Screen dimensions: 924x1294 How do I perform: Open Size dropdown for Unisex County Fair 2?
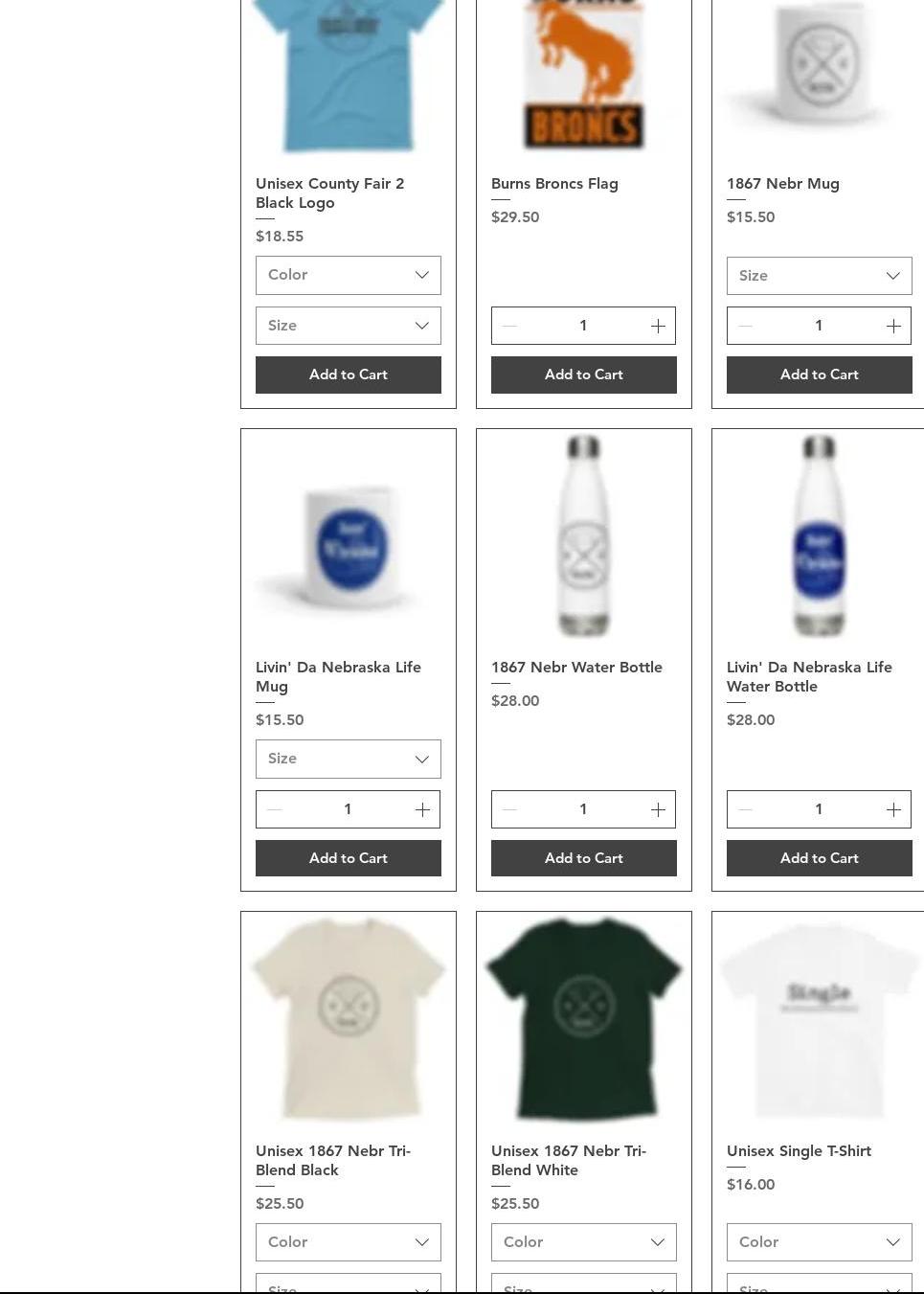pyautogui.click(x=349, y=326)
